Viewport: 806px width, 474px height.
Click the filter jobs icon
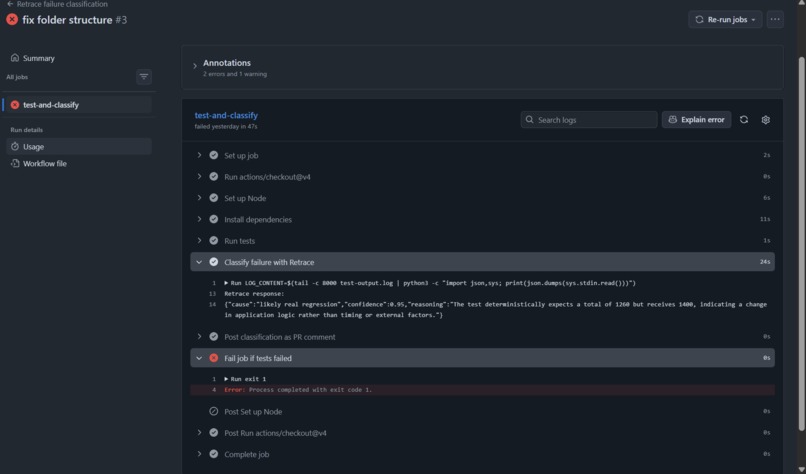pyautogui.click(x=144, y=77)
